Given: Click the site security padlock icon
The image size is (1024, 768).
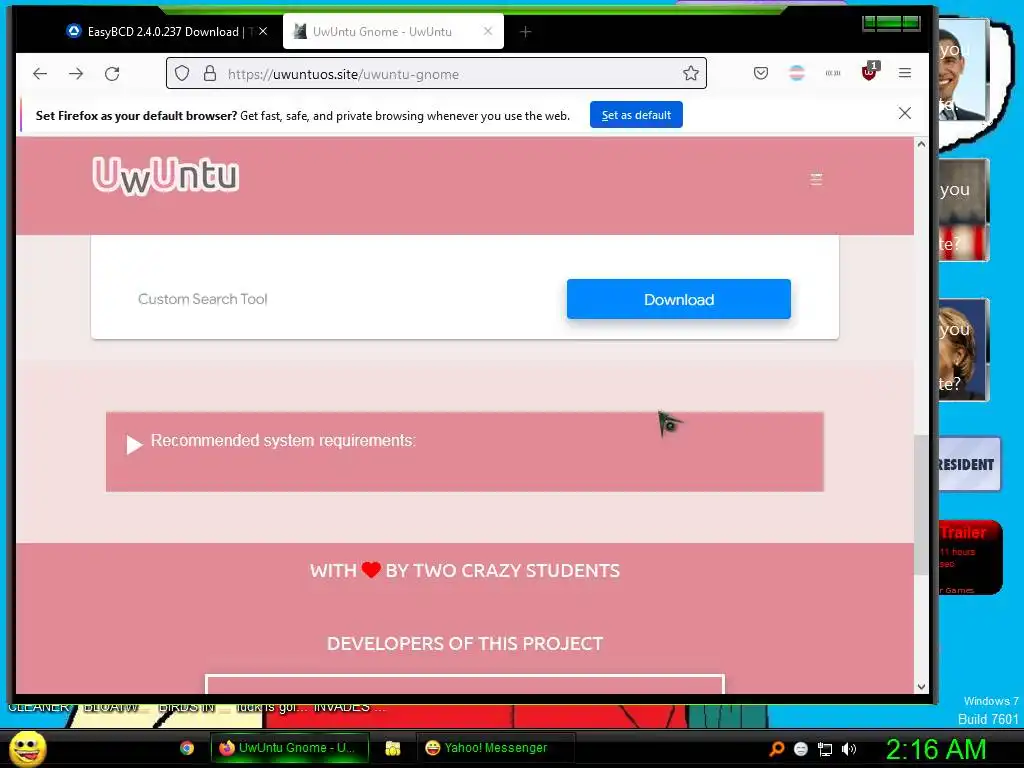Looking at the screenshot, I should pyautogui.click(x=210, y=73).
